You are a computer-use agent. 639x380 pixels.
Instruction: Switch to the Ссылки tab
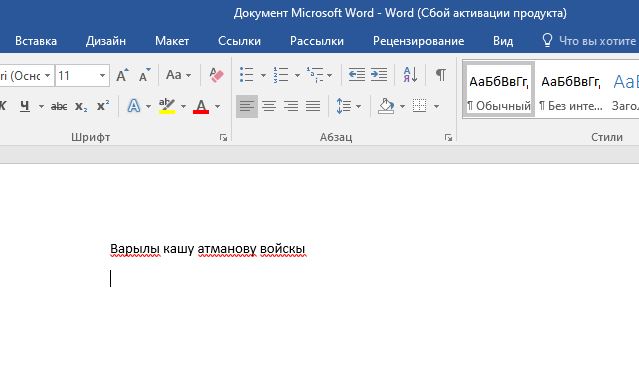pyautogui.click(x=239, y=41)
